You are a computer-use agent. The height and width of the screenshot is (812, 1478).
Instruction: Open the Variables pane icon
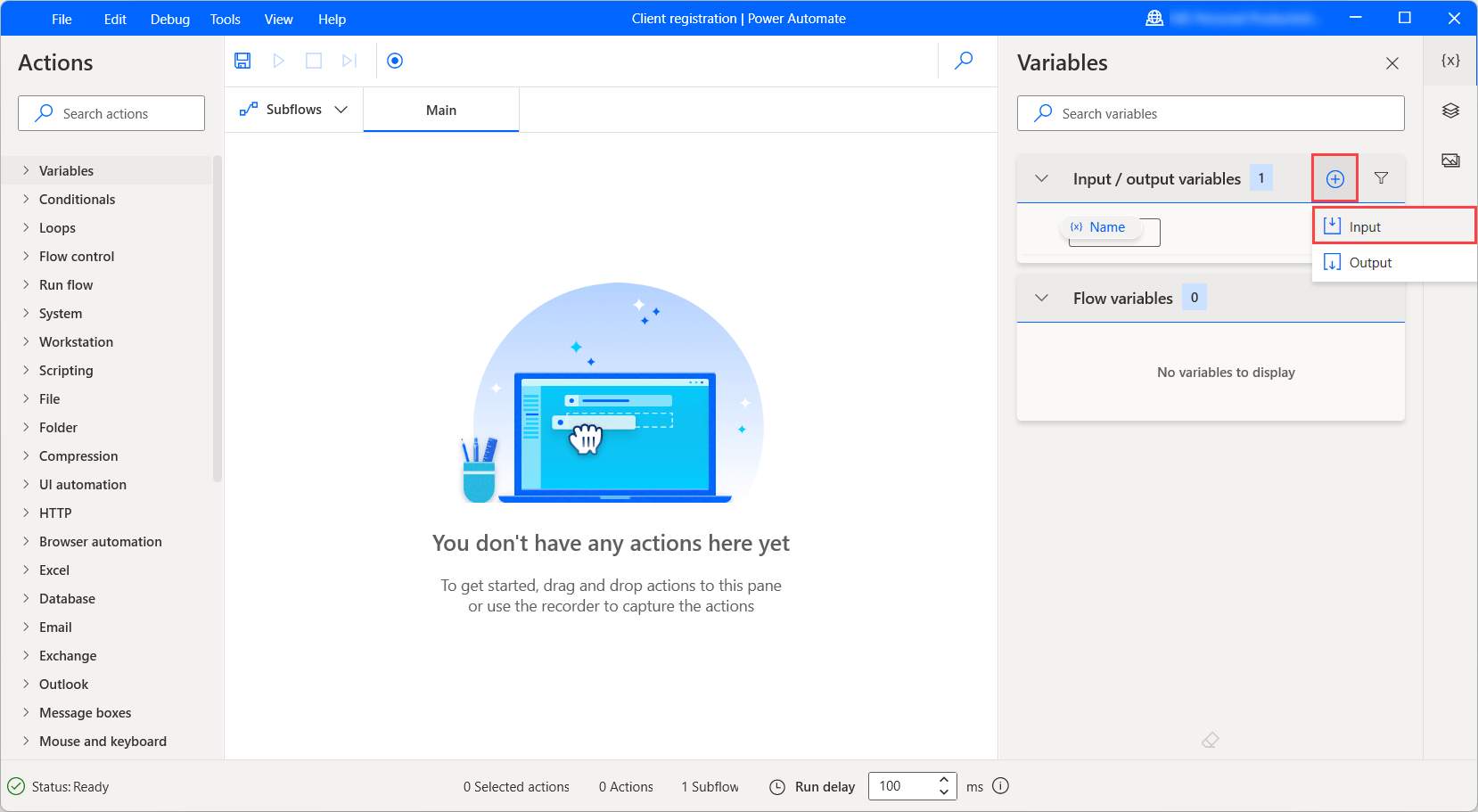(x=1450, y=61)
